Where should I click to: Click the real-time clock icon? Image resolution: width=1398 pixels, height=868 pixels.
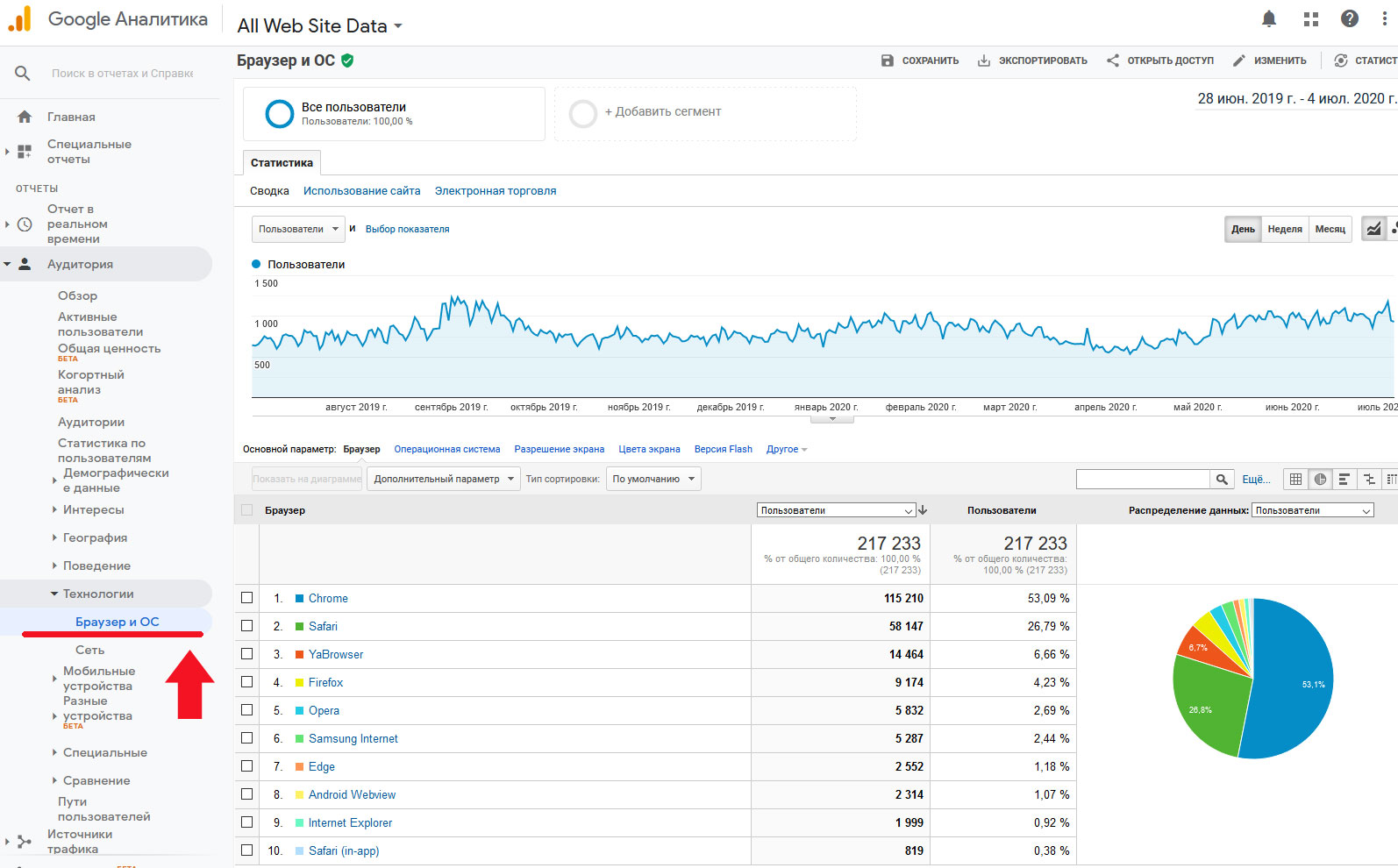(x=25, y=224)
